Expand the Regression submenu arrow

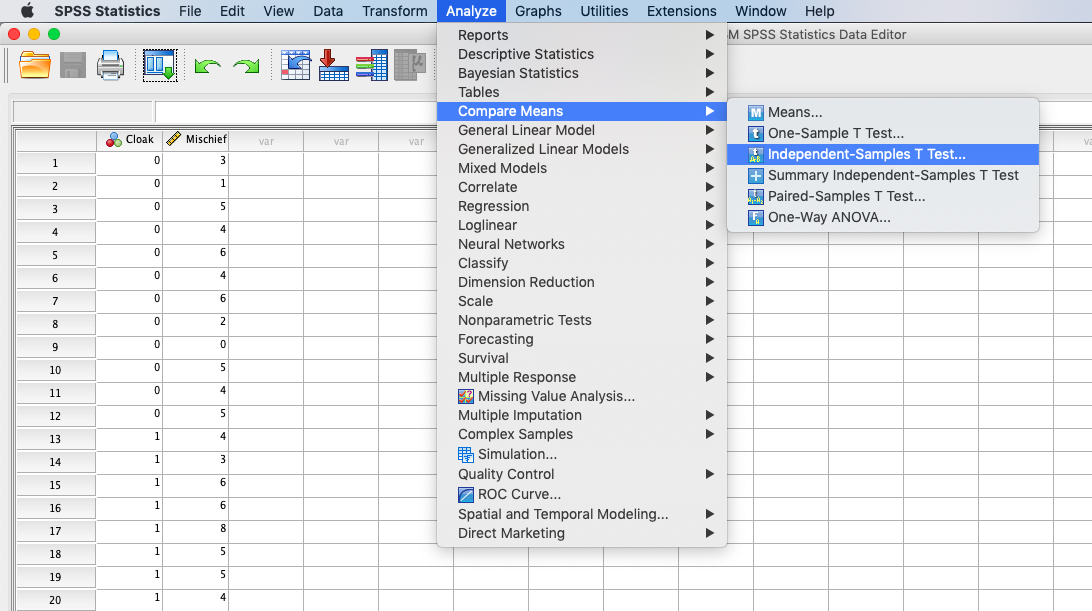tap(710, 206)
